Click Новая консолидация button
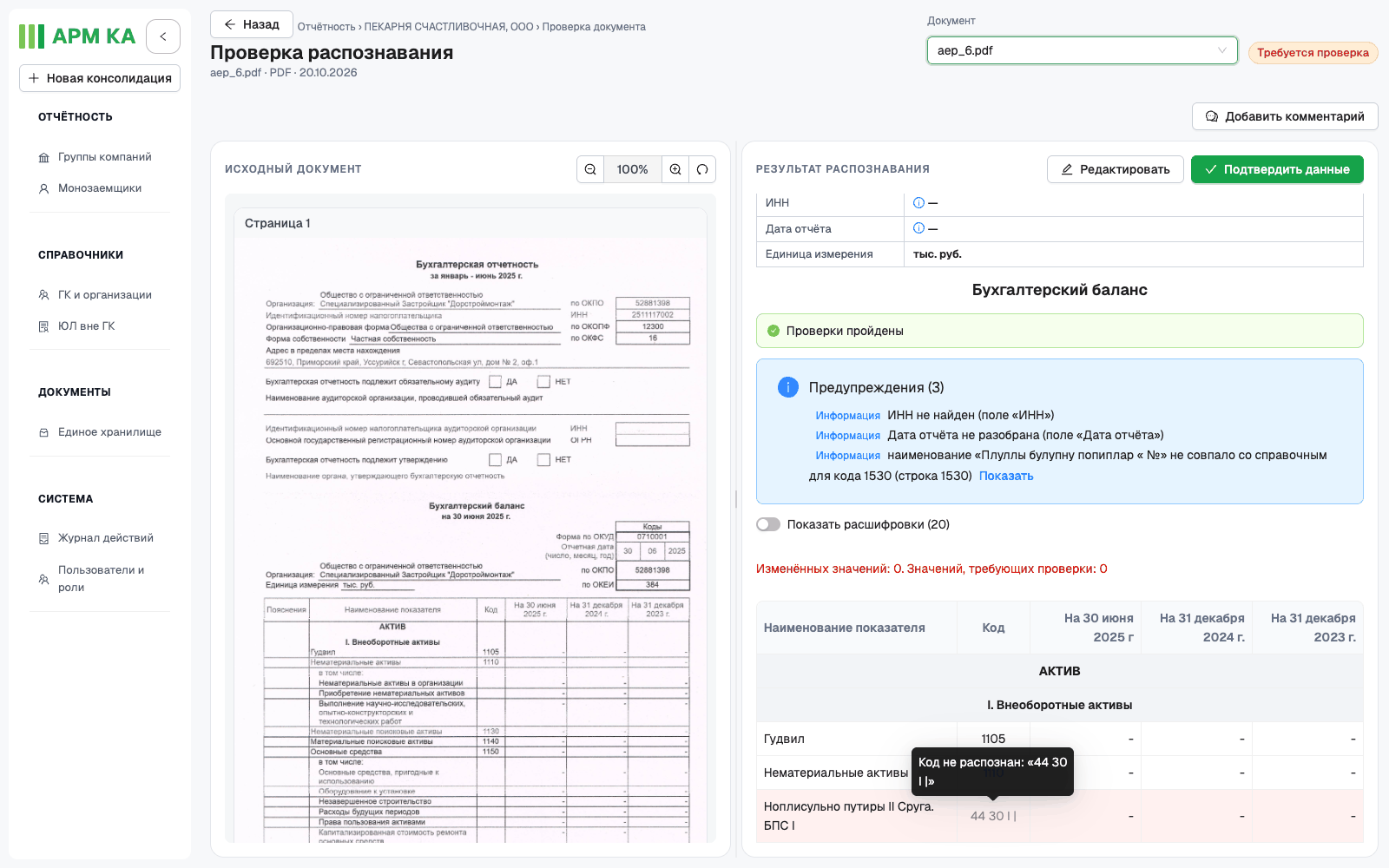Viewport: 1389px width, 868px height. [100, 78]
